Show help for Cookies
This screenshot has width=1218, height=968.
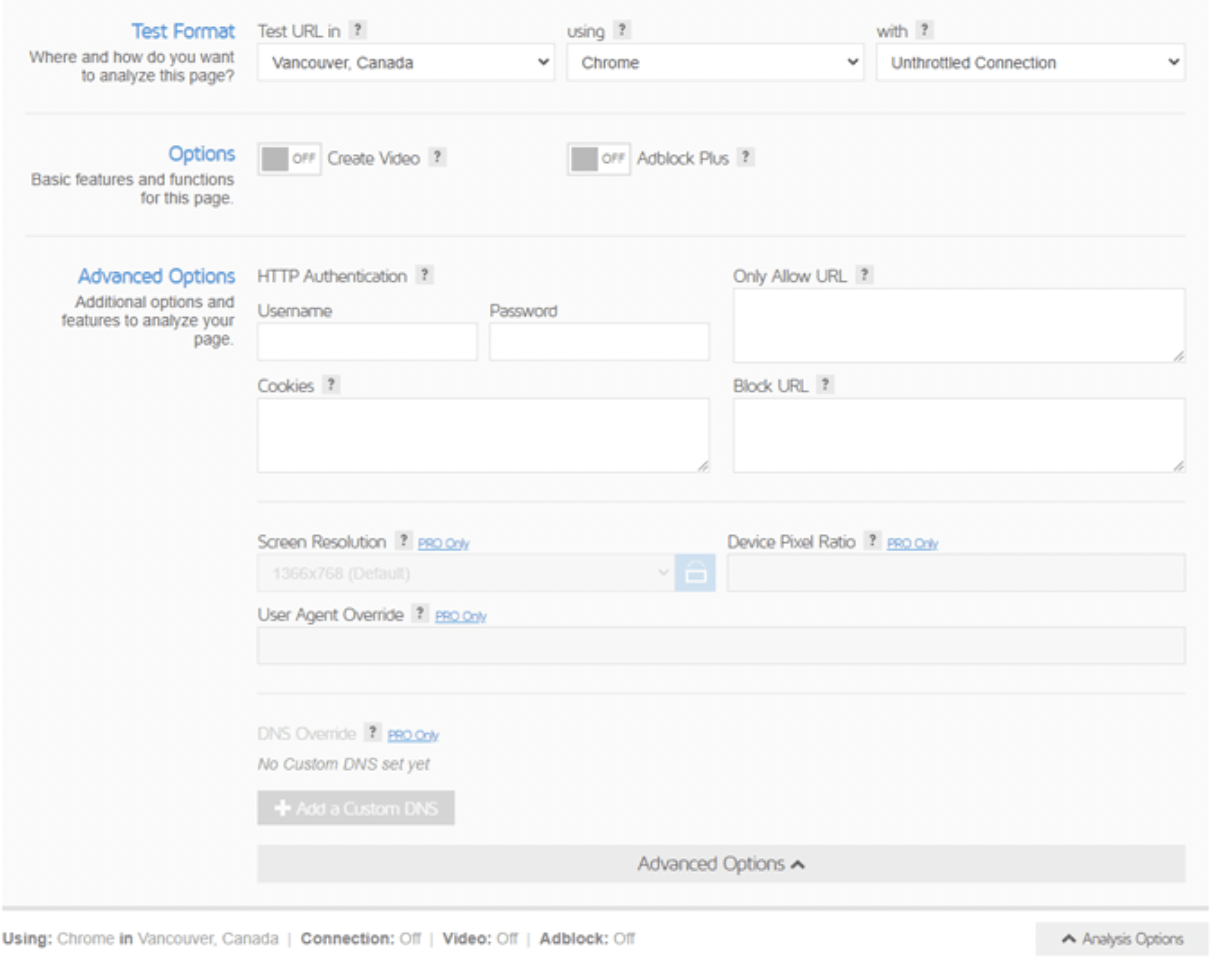click(x=331, y=385)
